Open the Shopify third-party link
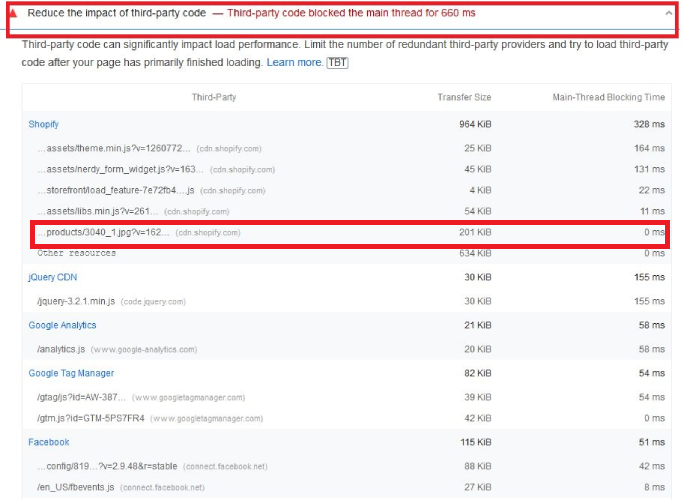684x500 pixels. pyautogui.click(x=43, y=124)
